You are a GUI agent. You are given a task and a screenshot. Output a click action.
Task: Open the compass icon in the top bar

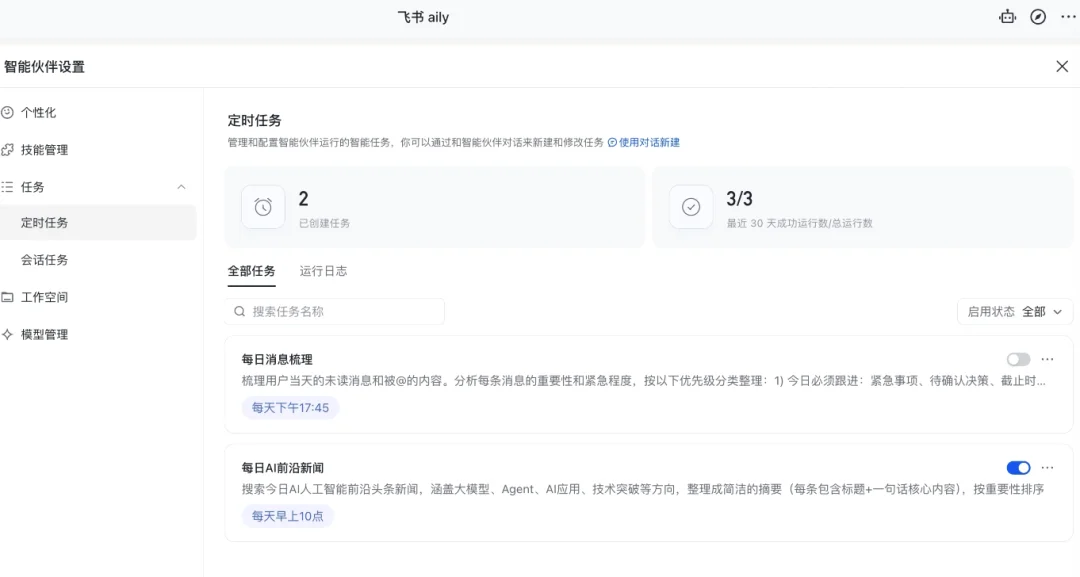click(1037, 17)
